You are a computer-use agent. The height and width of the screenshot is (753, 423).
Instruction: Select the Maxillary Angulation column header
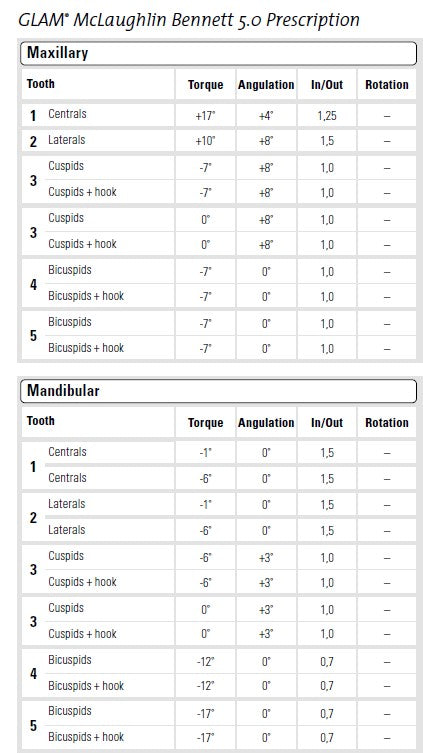click(266, 85)
